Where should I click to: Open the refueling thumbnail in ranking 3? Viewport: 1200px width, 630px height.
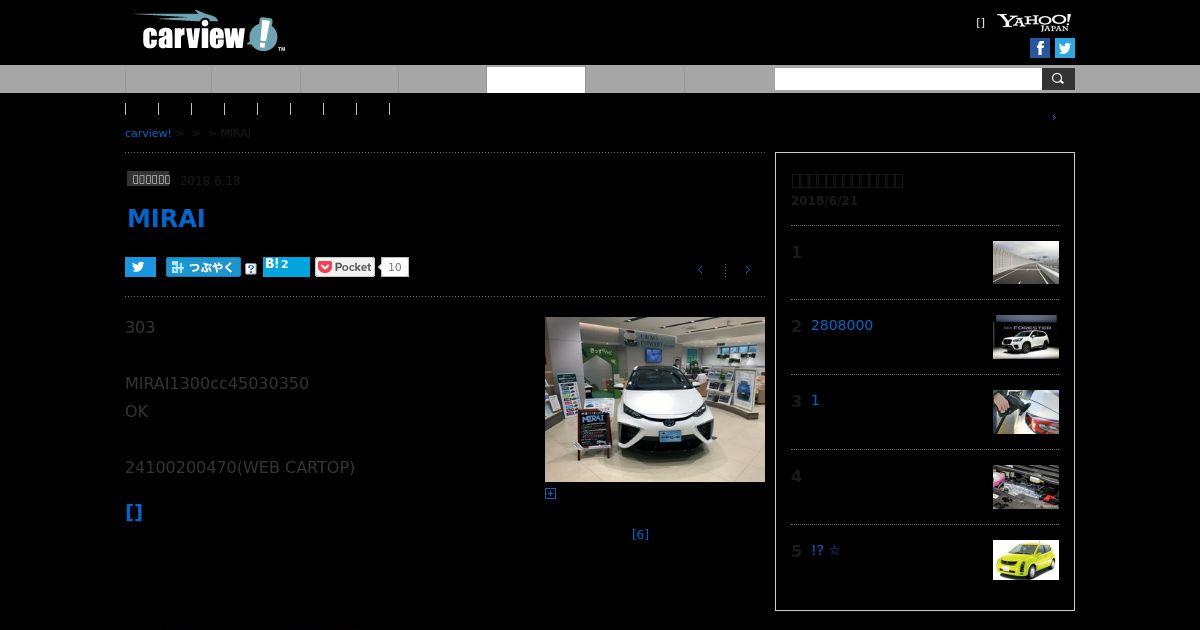click(1026, 412)
